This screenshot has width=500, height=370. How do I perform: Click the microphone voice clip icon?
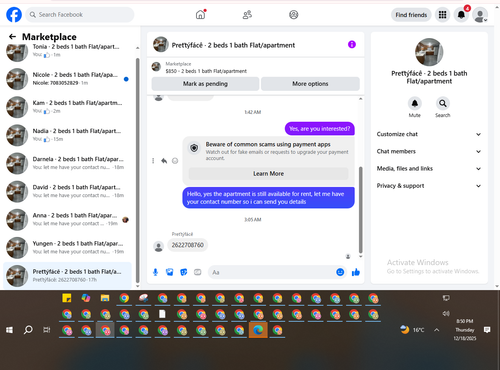tap(155, 272)
